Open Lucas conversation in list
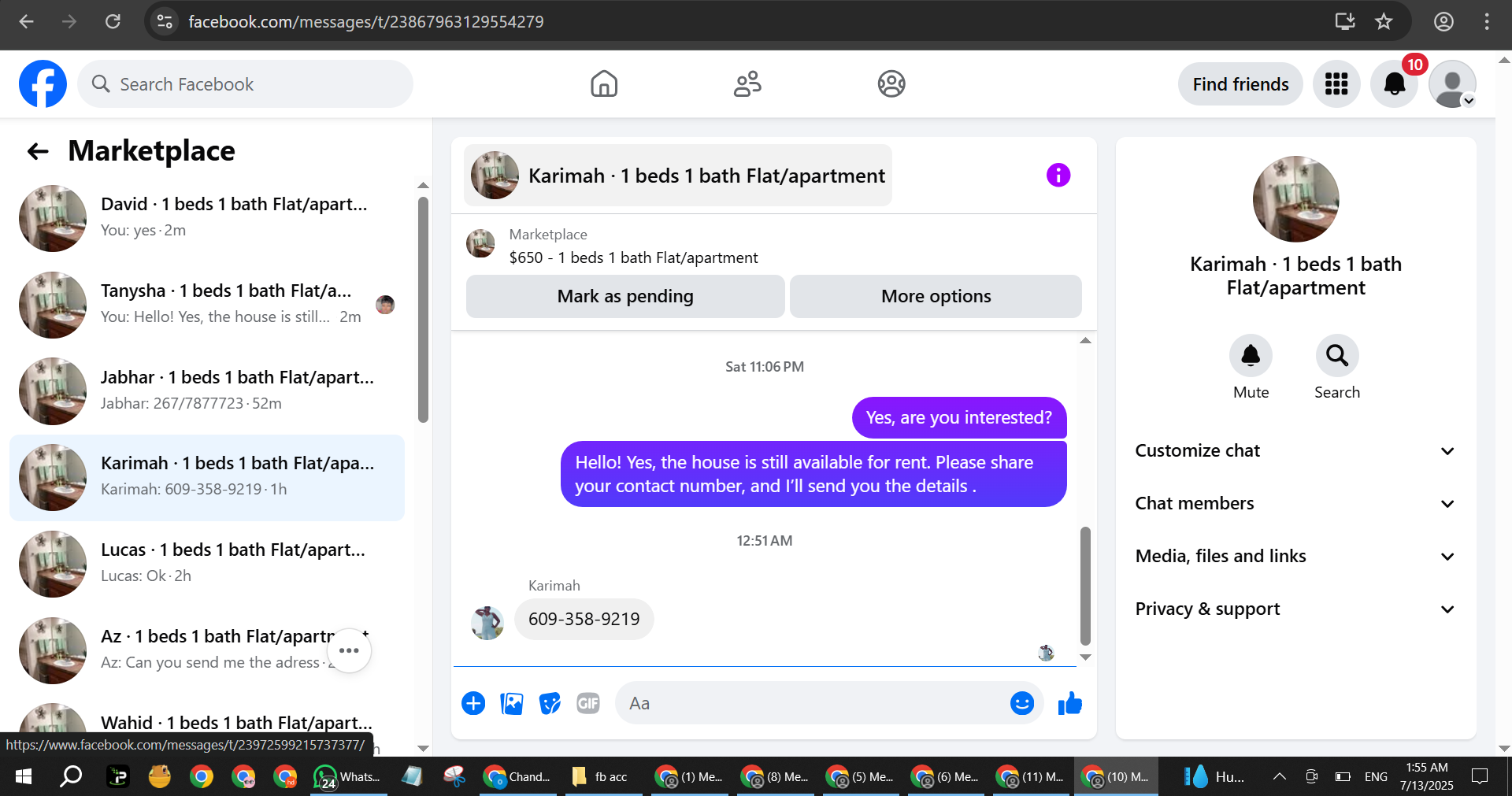The width and height of the screenshot is (1512, 796). [x=207, y=564]
